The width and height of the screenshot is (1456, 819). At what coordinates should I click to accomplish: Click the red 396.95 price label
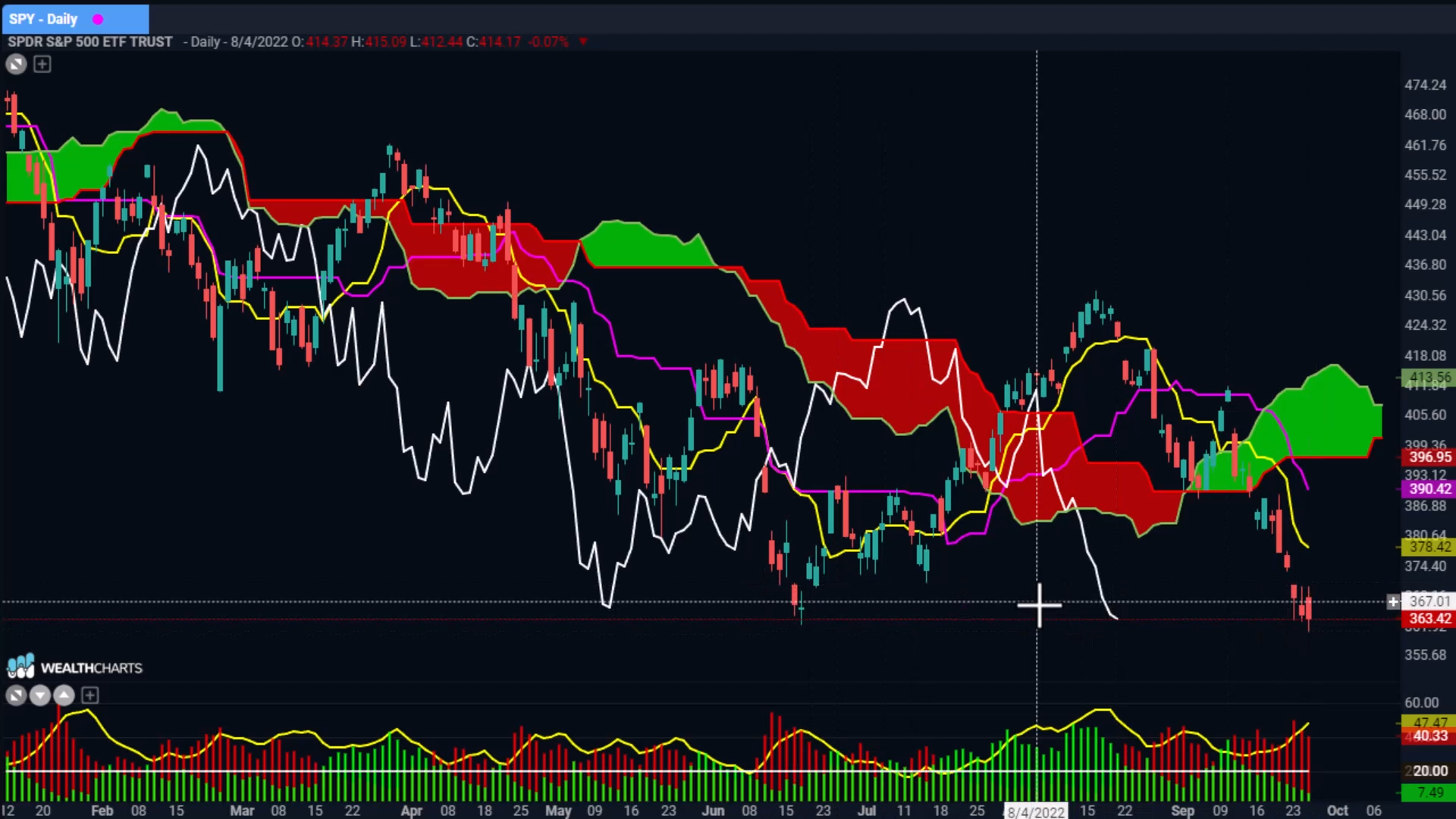pyautogui.click(x=1429, y=457)
